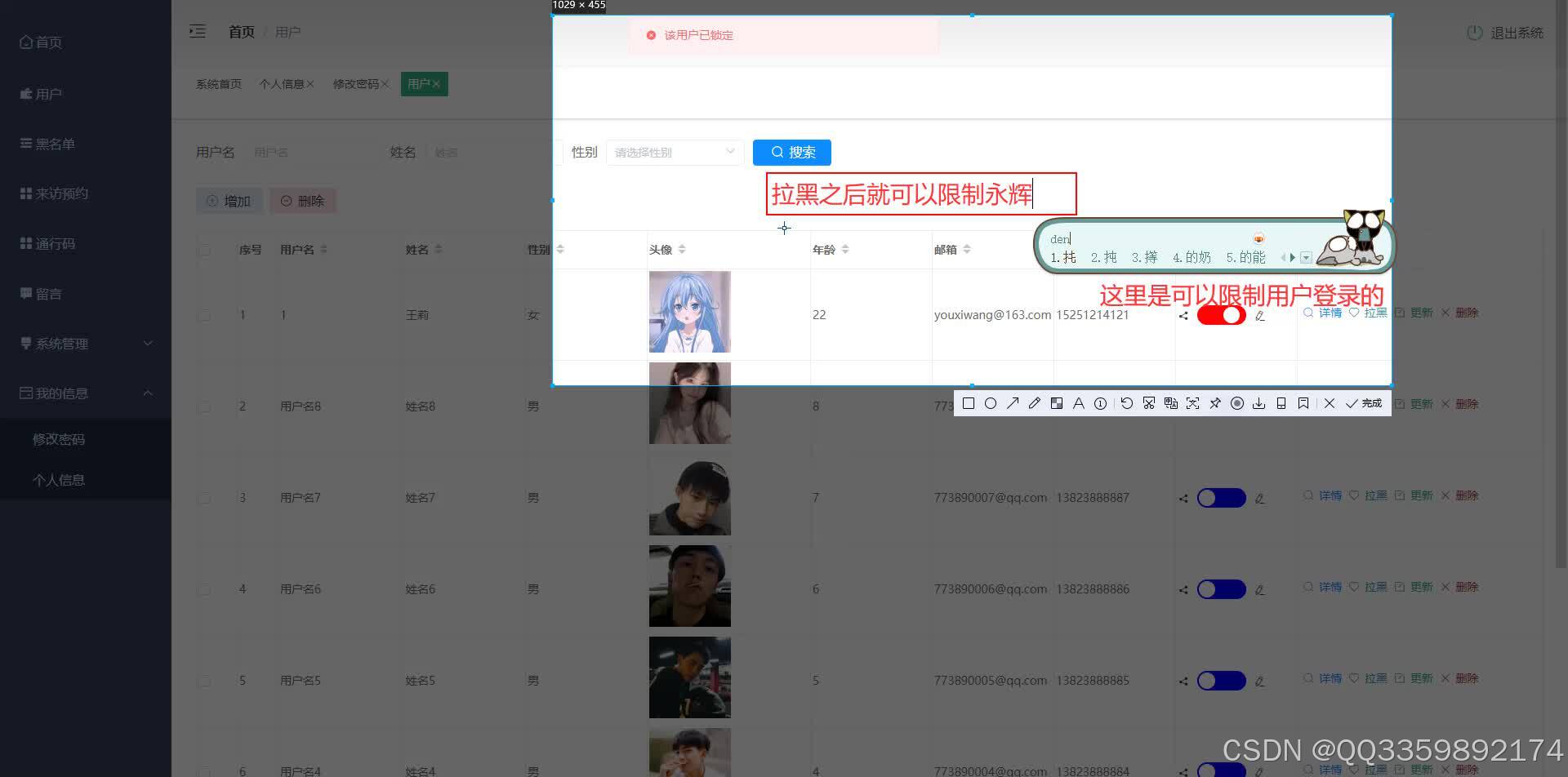1568x777 pixels.
Task: Undo the last annotation
Action: tap(1127, 403)
